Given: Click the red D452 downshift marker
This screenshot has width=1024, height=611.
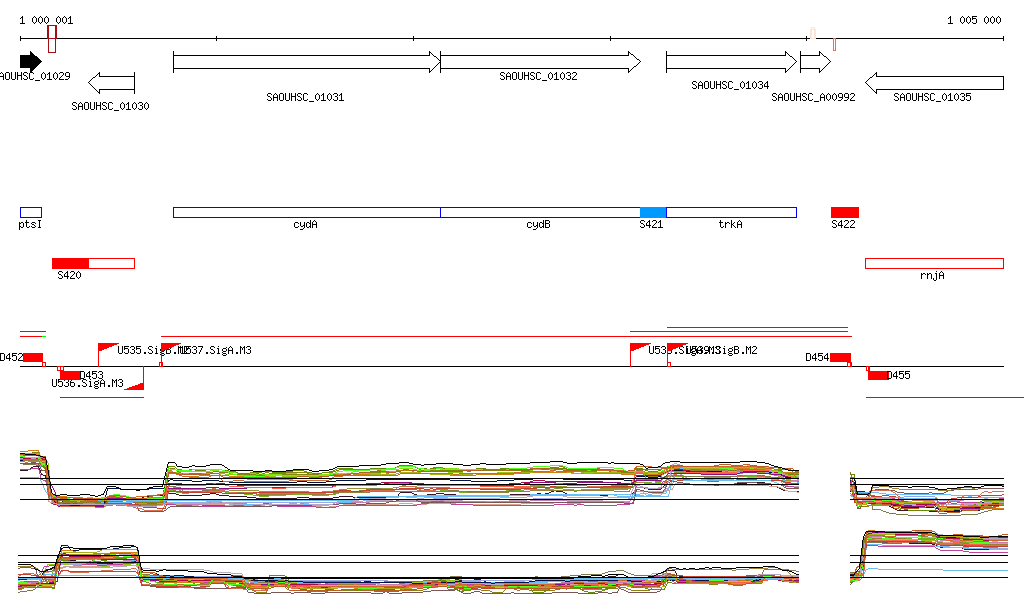Looking at the screenshot, I should coord(33,358).
